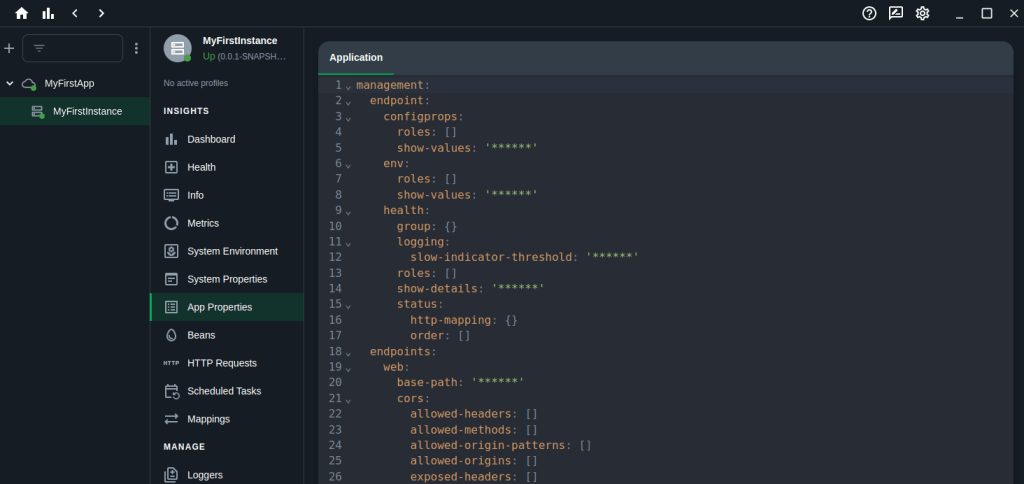
Task: Go to the Health page
Action: coord(201,167)
